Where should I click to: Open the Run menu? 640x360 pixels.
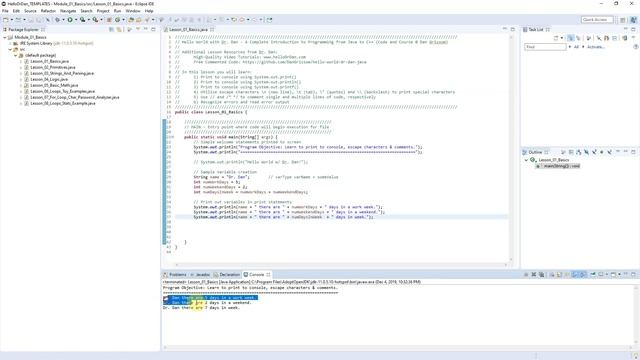click(x=117, y=11)
